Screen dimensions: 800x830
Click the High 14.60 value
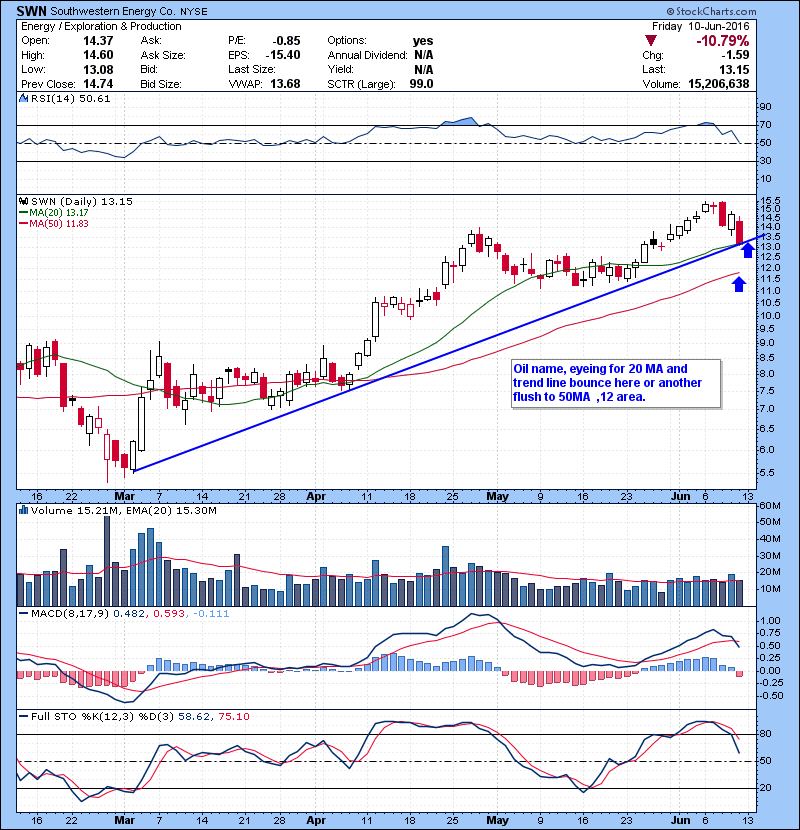coord(98,55)
